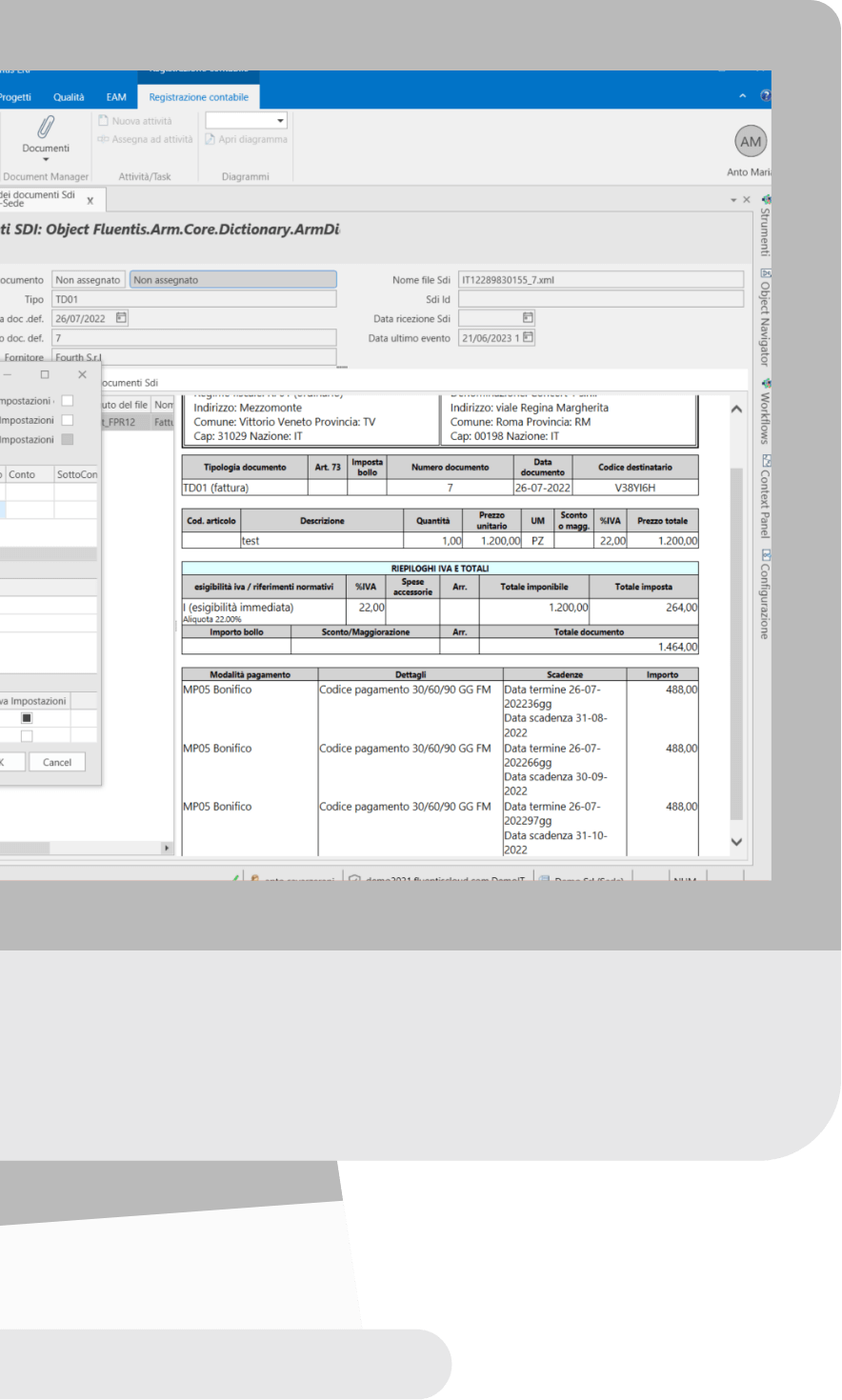Viewport: 842px width, 1400px height.
Task: Open the Configurazione side panel
Action: pyautogui.click(x=764, y=594)
